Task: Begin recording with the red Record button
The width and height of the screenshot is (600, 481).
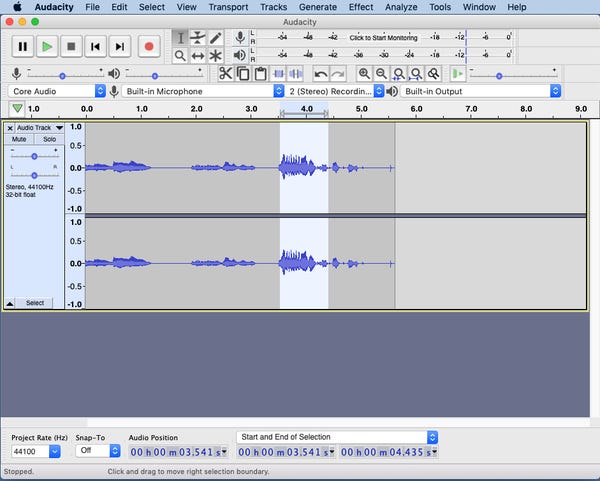Action: (149, 47)
